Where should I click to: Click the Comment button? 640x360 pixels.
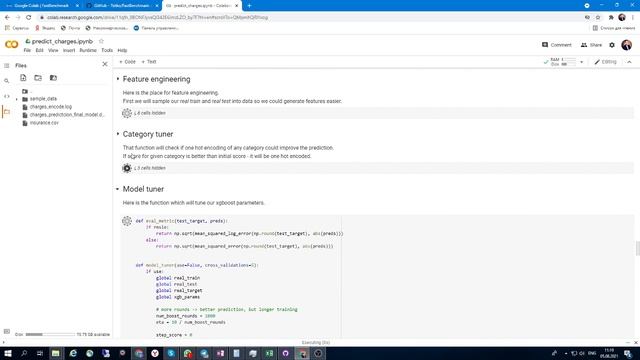coord(556,45)
